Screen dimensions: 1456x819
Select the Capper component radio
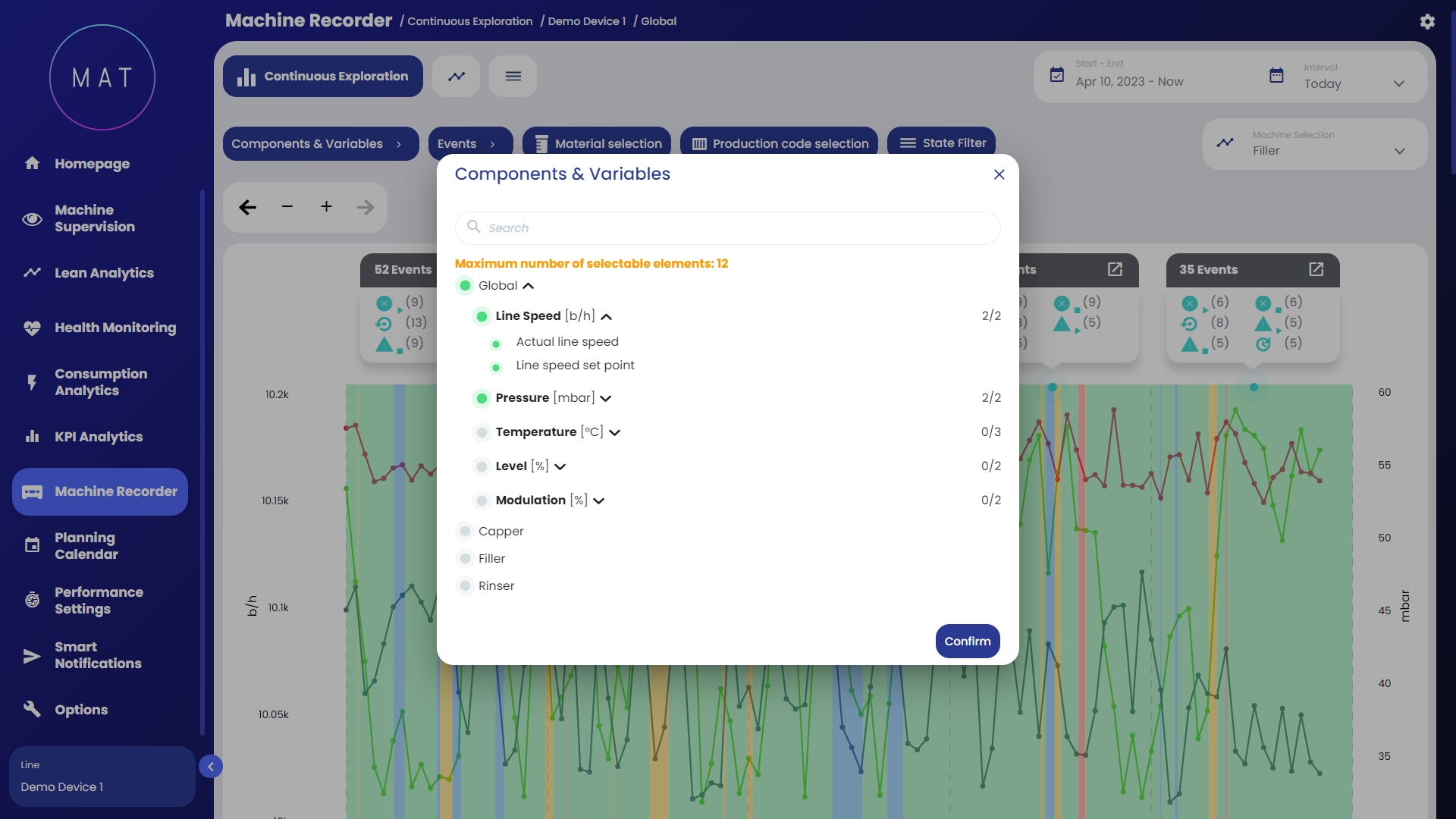pyautogui.click(x=466, y=531)
